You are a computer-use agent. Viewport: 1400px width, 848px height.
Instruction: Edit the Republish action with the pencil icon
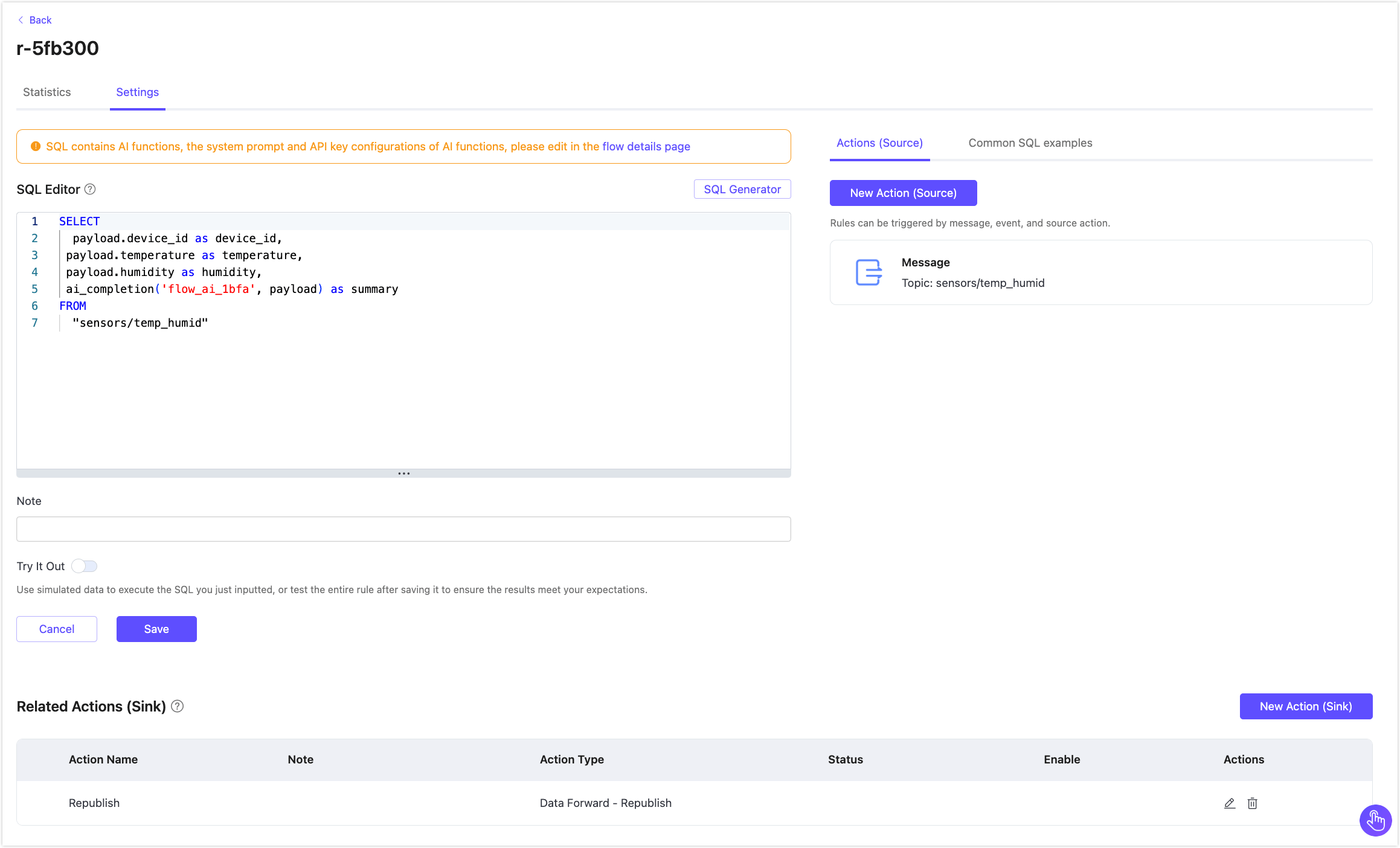(1230, 803)
